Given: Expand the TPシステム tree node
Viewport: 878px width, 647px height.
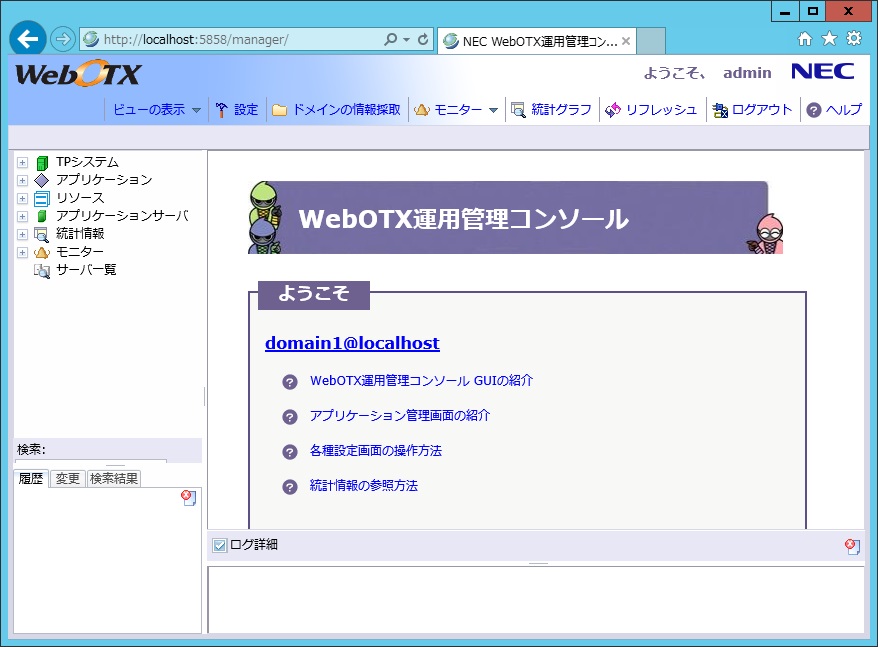Looking at the screenshot, I should (x=22, y=163).
